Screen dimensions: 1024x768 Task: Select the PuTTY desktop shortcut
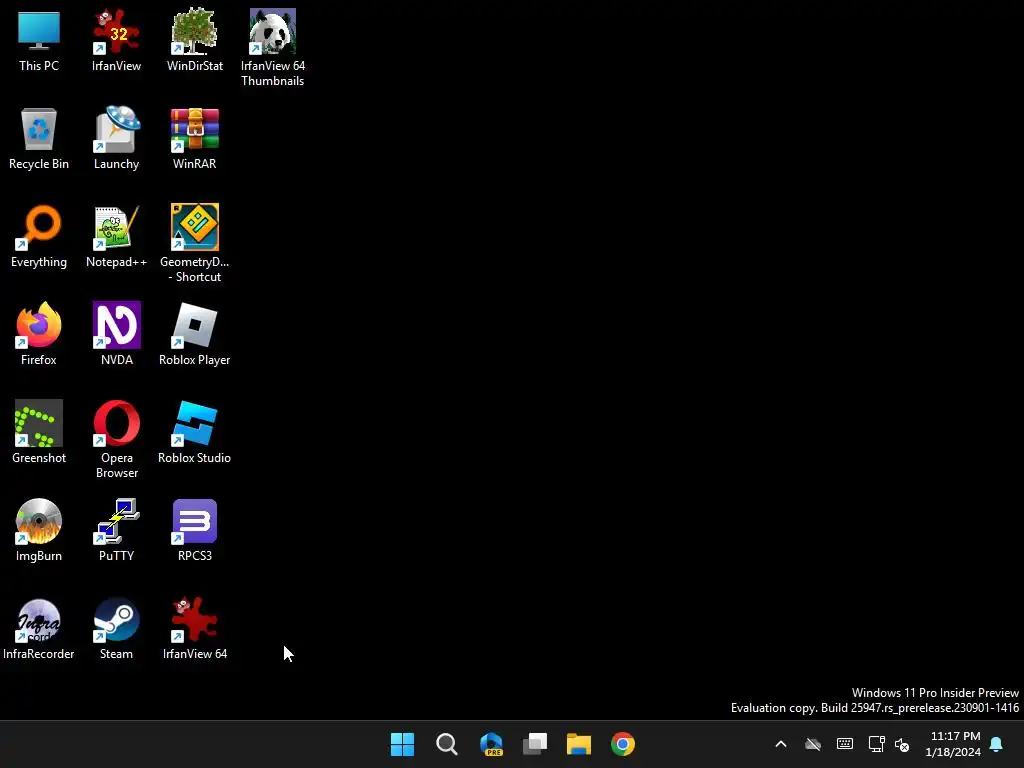(116, 530)
